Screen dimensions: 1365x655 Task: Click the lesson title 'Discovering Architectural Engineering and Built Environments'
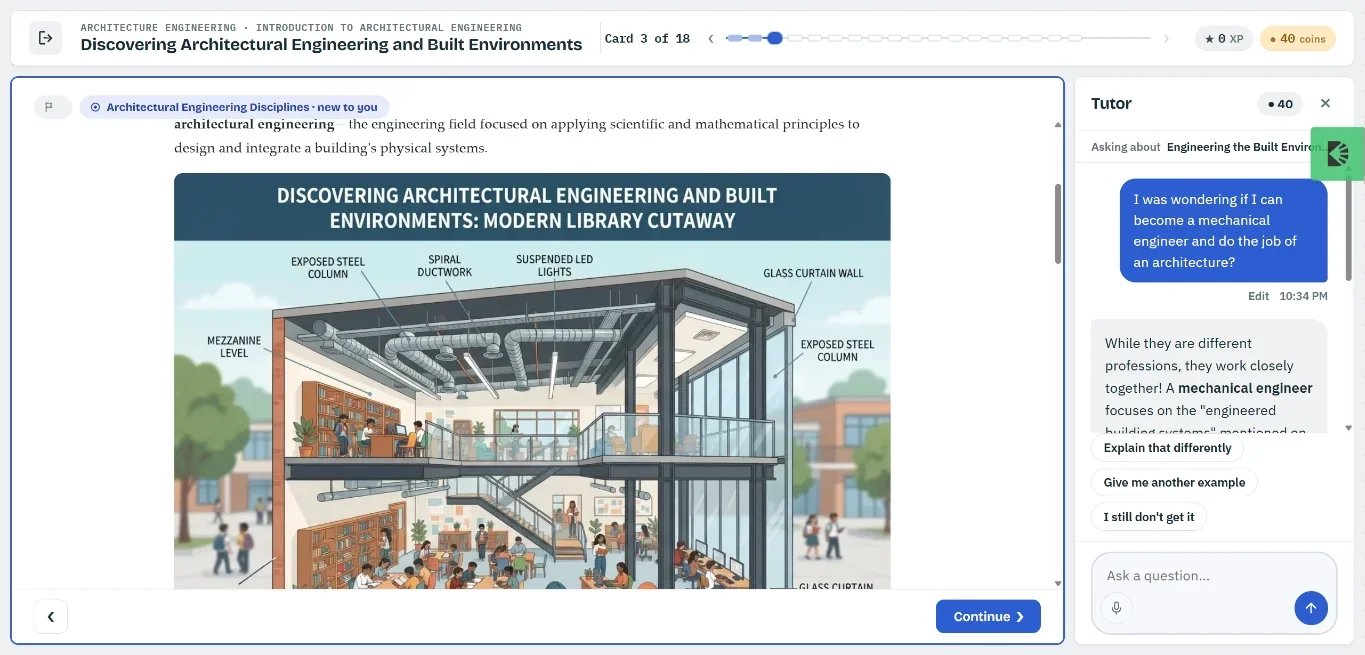pos(331,45)
